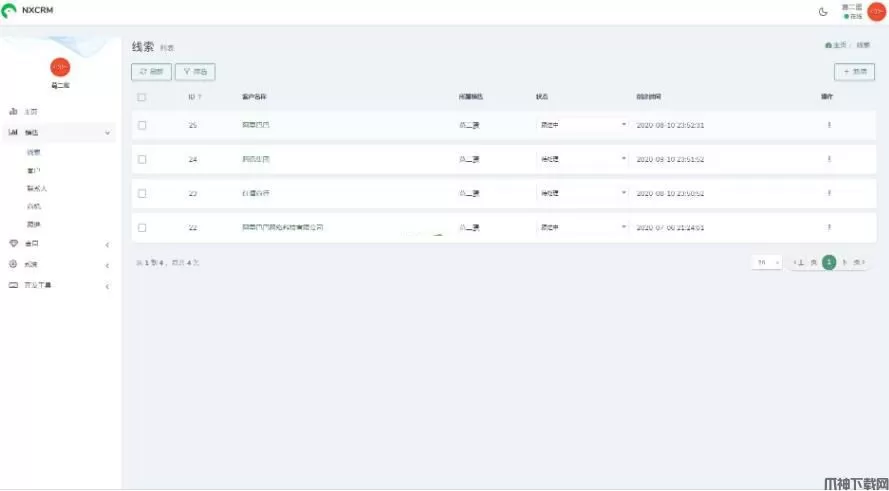The height and width of the screenshot is (491, 889).
Task: Open the user avatar menu at top right
Action: click(x=876, y=12)
